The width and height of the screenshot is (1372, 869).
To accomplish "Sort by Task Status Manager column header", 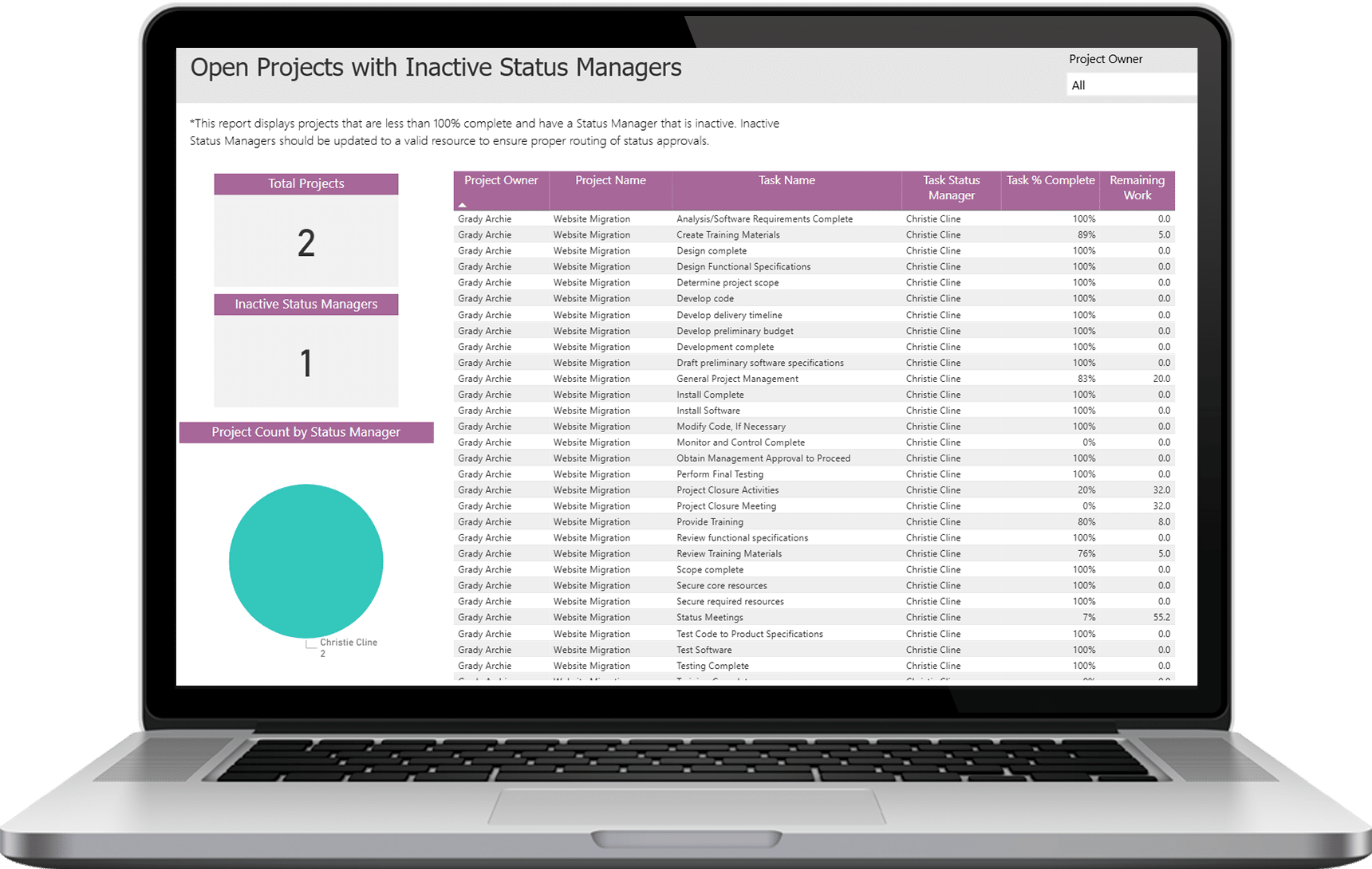I will click(951, 188).
